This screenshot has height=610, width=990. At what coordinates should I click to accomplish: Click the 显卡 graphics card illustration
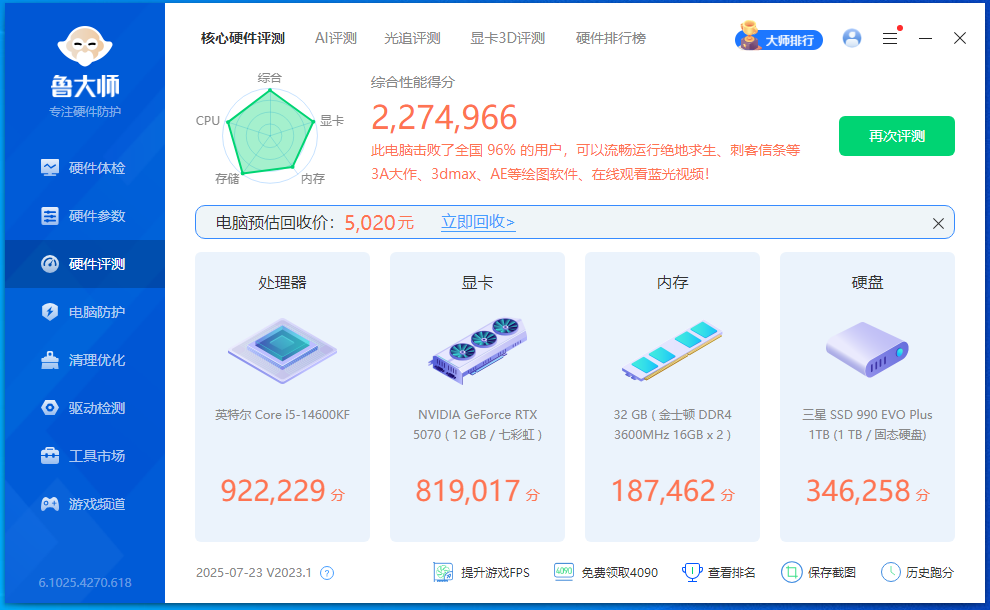[477, 350]
